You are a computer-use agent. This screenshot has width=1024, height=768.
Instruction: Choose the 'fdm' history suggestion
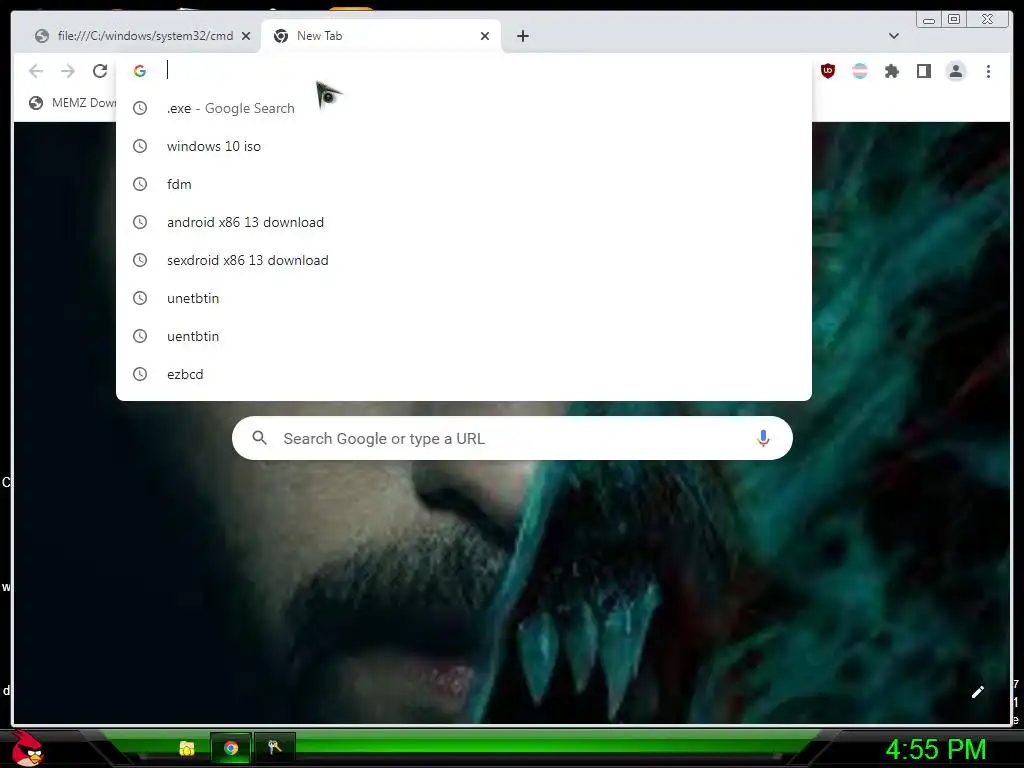tap(464, 184)
